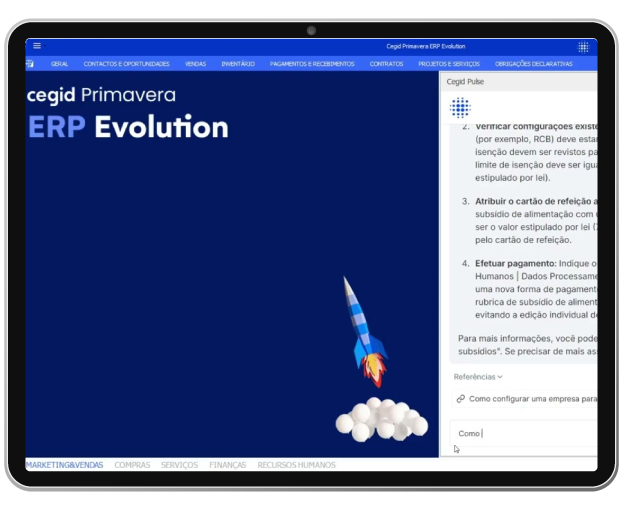Click the Cegid Pulse dotted logo
623x510 pixels.
click(460, 107)
